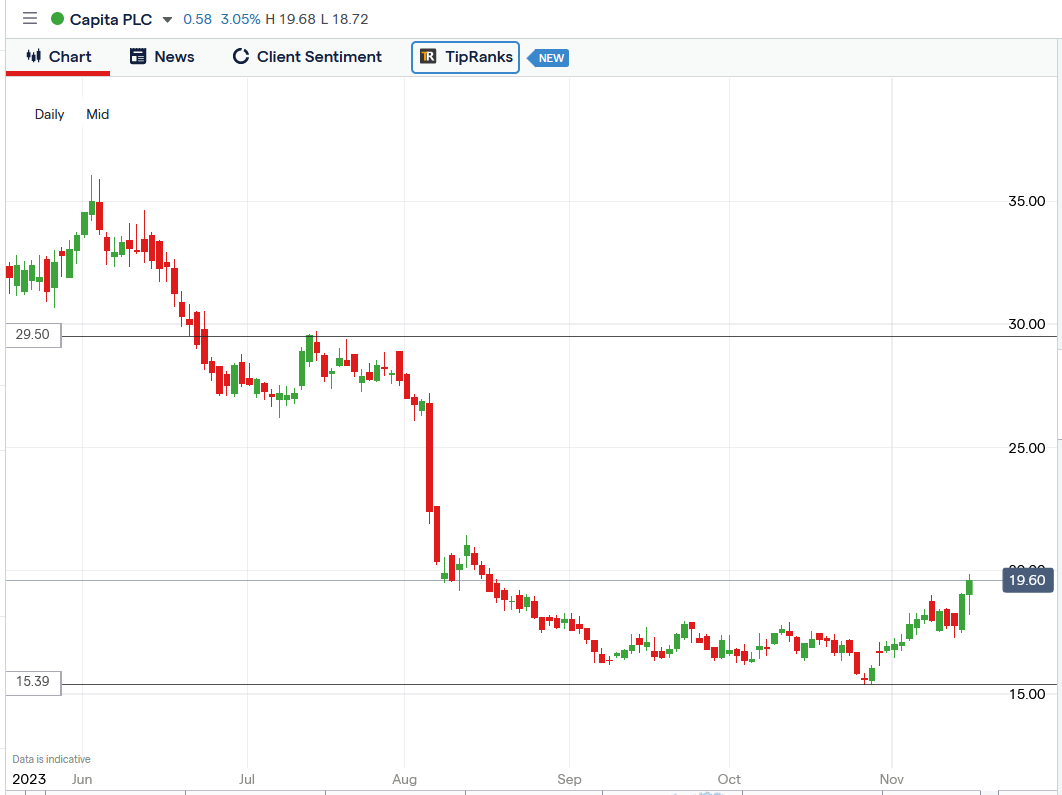1062x795 pixels.
Task: Click the 0.58 price change value
Action: 198,19
